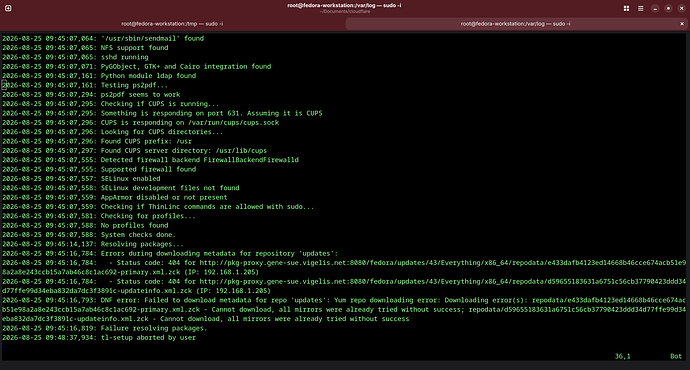Click 'DNF error: Failed to download metadata' line
This screenshot has height=370, width=690.
(344, 300)
